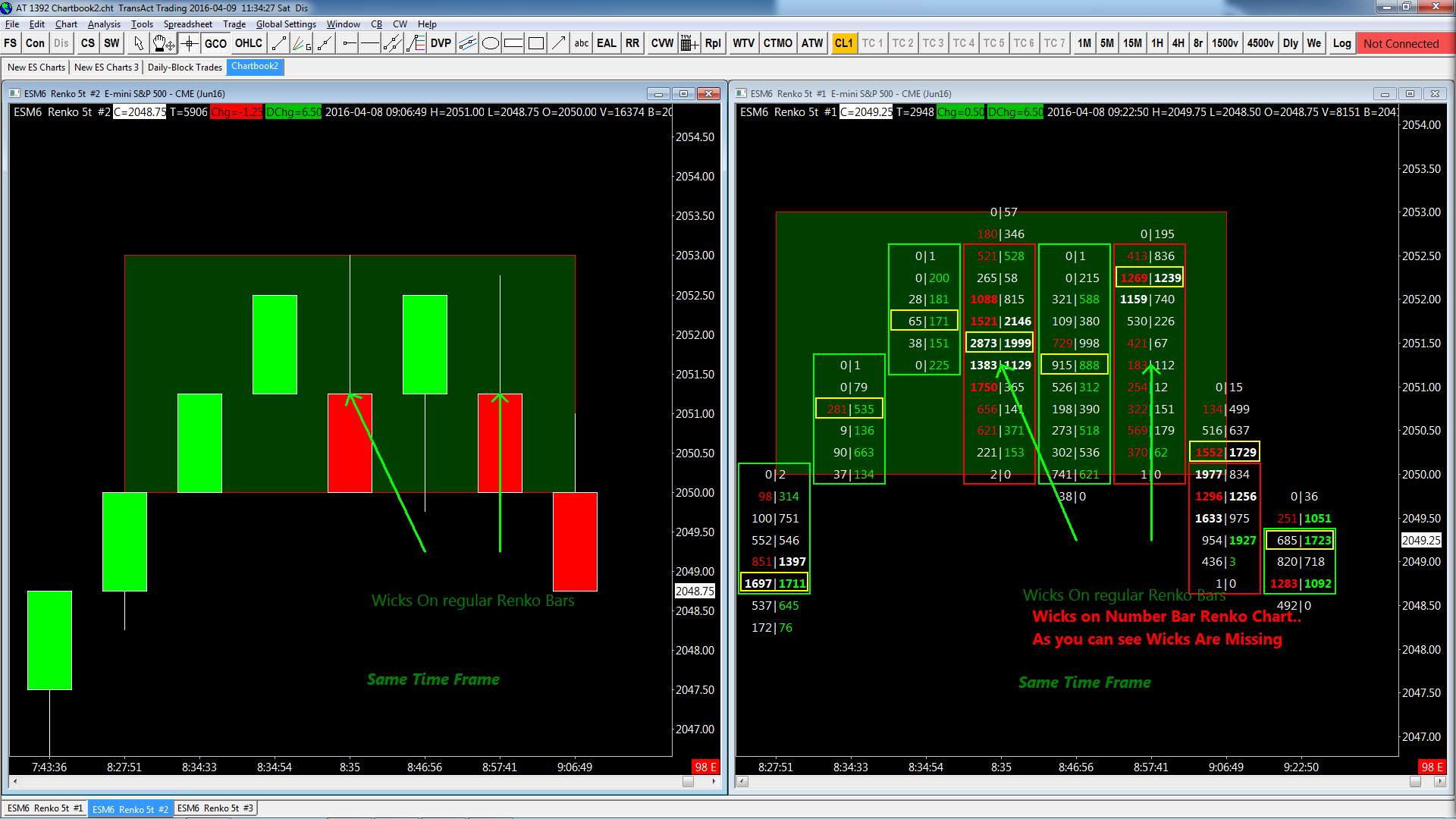1456x819 pixels.
Task: Select the square rectangle drawing tool
Action: [x=536, y=43]
